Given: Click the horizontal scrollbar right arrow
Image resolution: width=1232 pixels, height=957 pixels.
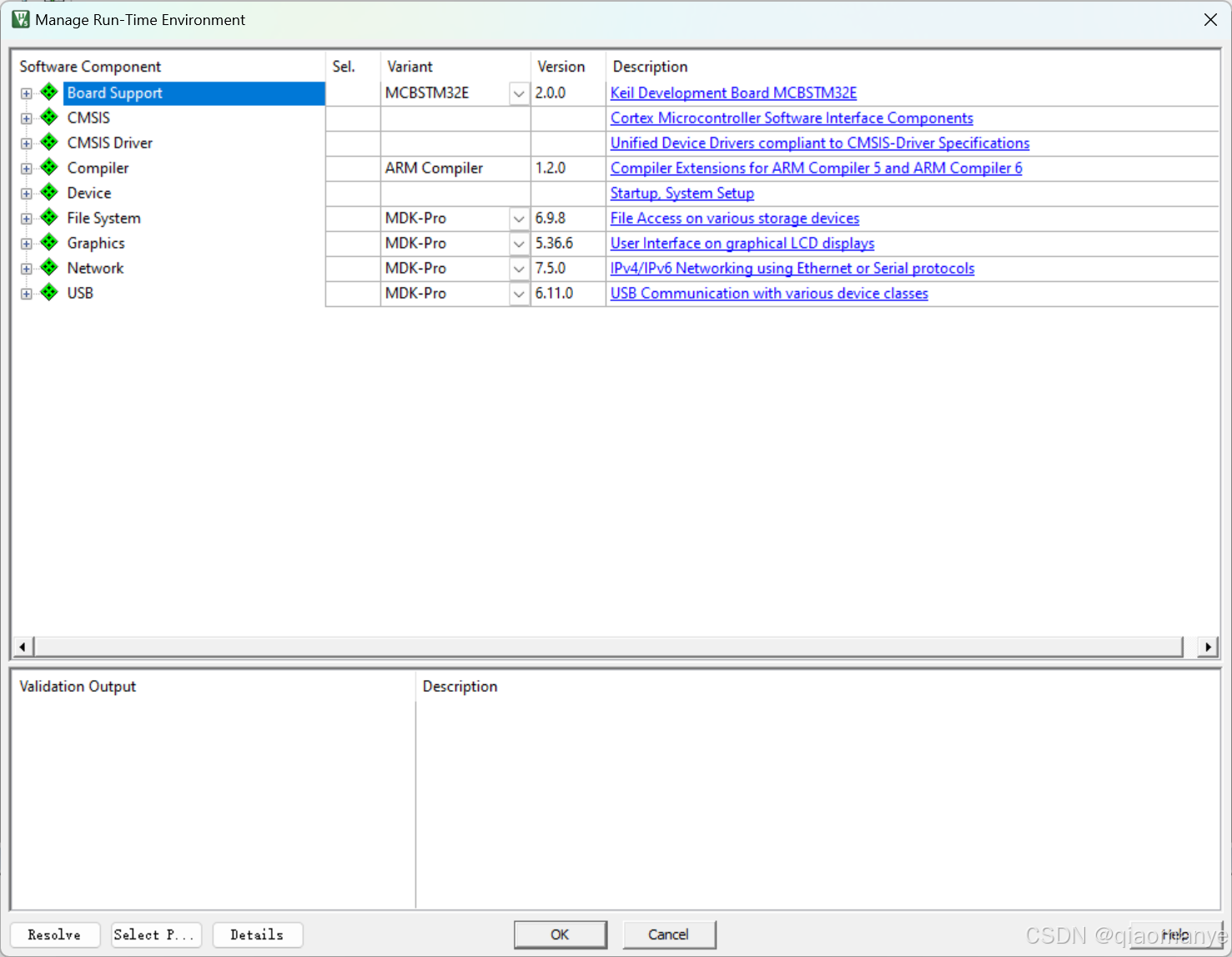Looking at the screenshot, I should tap(1208, 647).
